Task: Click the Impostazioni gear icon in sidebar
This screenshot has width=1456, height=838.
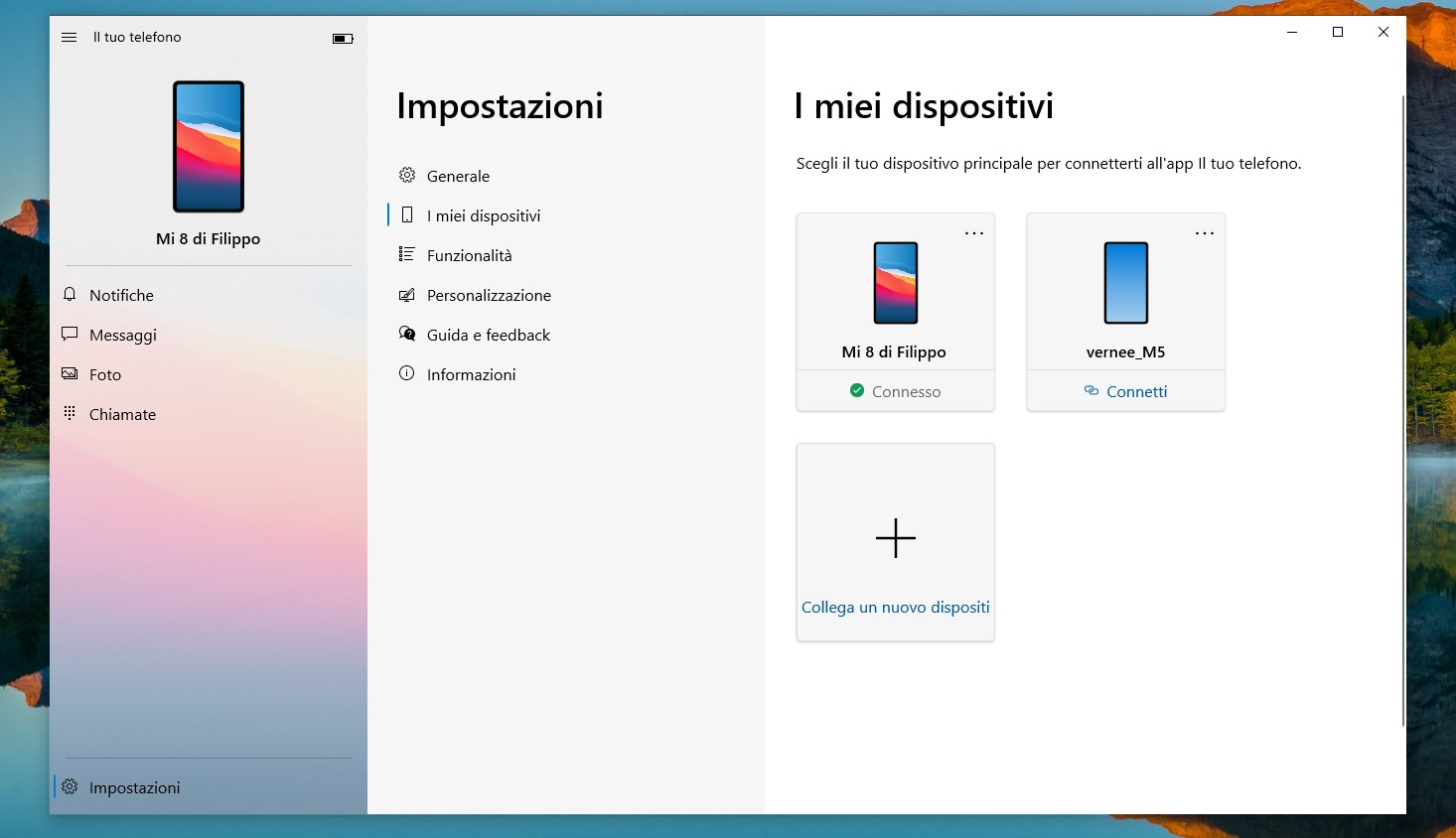Action: click(x=70, y=786)
